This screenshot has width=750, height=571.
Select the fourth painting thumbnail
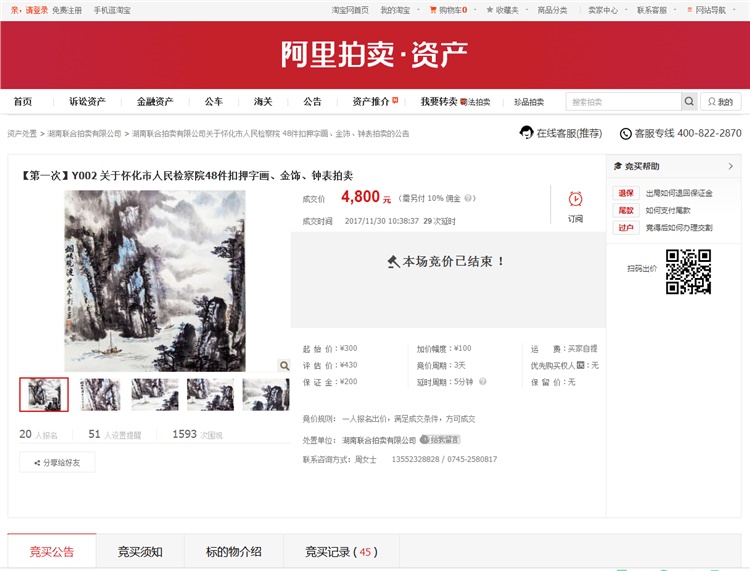pyautogui.click(x=210, y=395)
